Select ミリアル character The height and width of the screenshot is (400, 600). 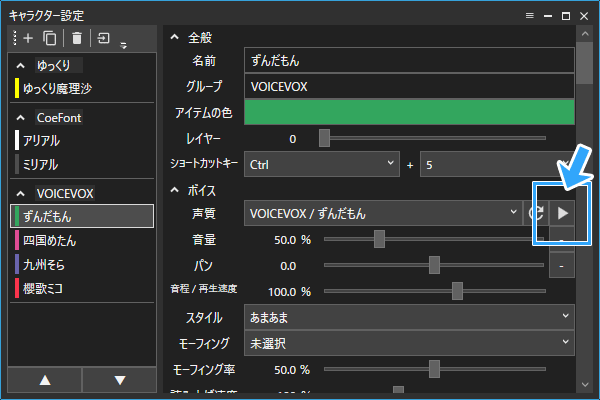click(82, 165)
